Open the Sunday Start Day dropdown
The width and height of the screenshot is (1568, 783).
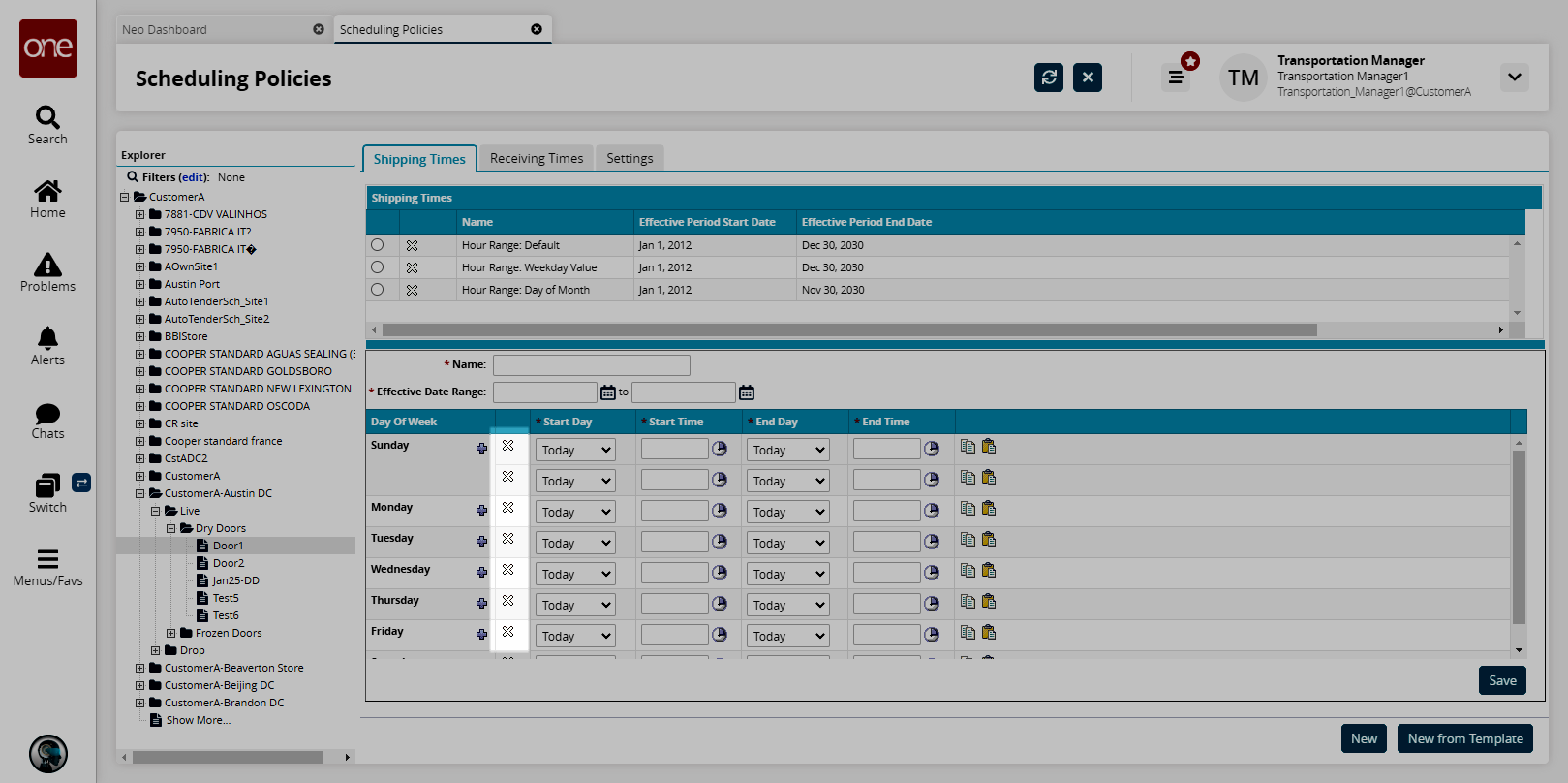point(575,450)
